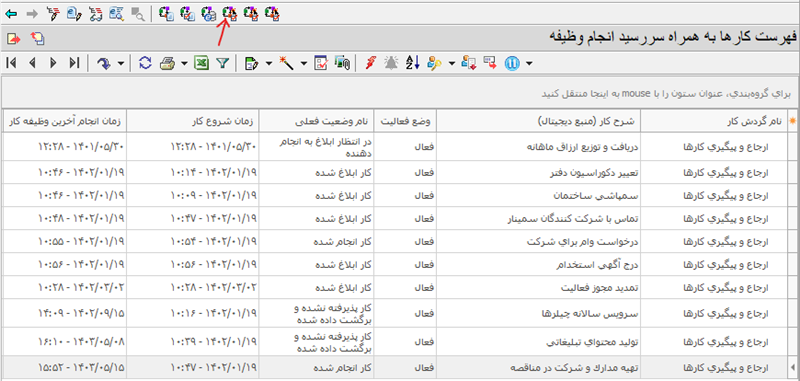
Task: Refresh the task list
Action: [x=145, y=63]
